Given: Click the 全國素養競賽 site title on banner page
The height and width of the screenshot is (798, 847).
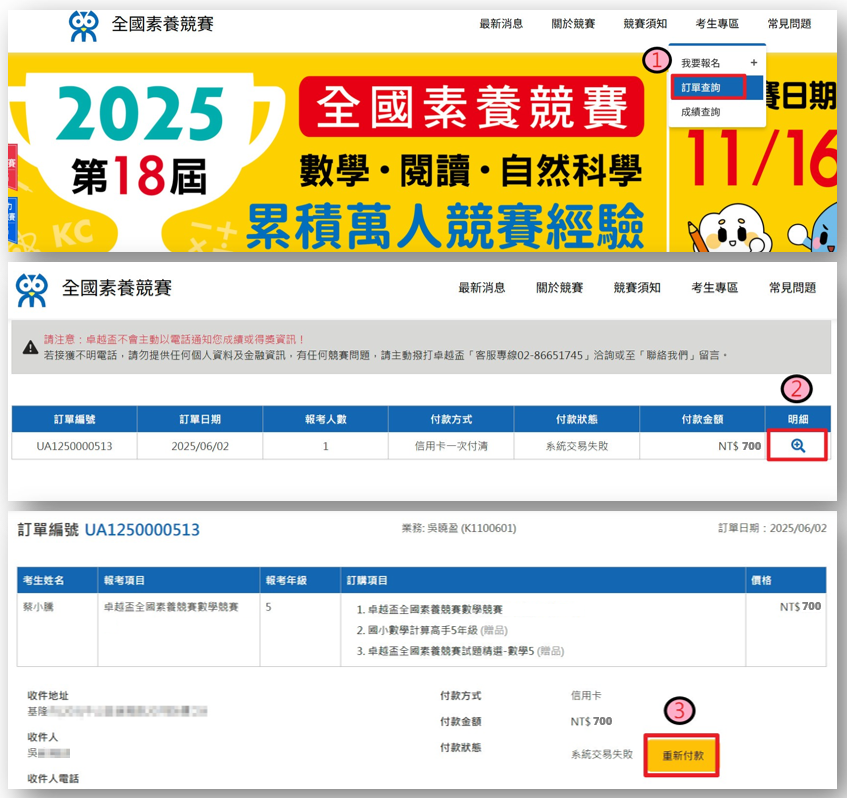Looking at the screenshot, I should click(163, 24).
